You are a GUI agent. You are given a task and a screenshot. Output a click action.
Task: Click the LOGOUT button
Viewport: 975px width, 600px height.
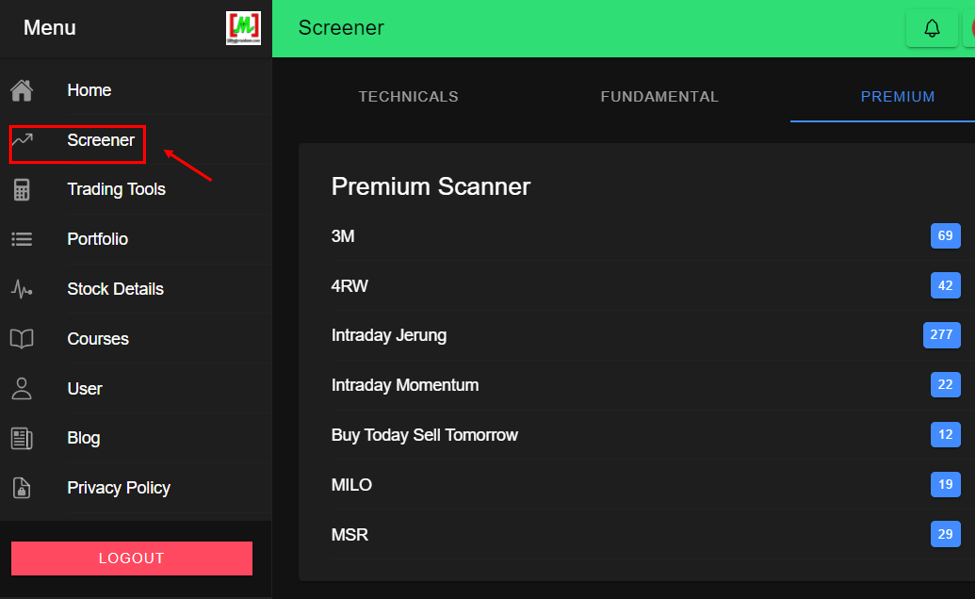click(131, 558)
